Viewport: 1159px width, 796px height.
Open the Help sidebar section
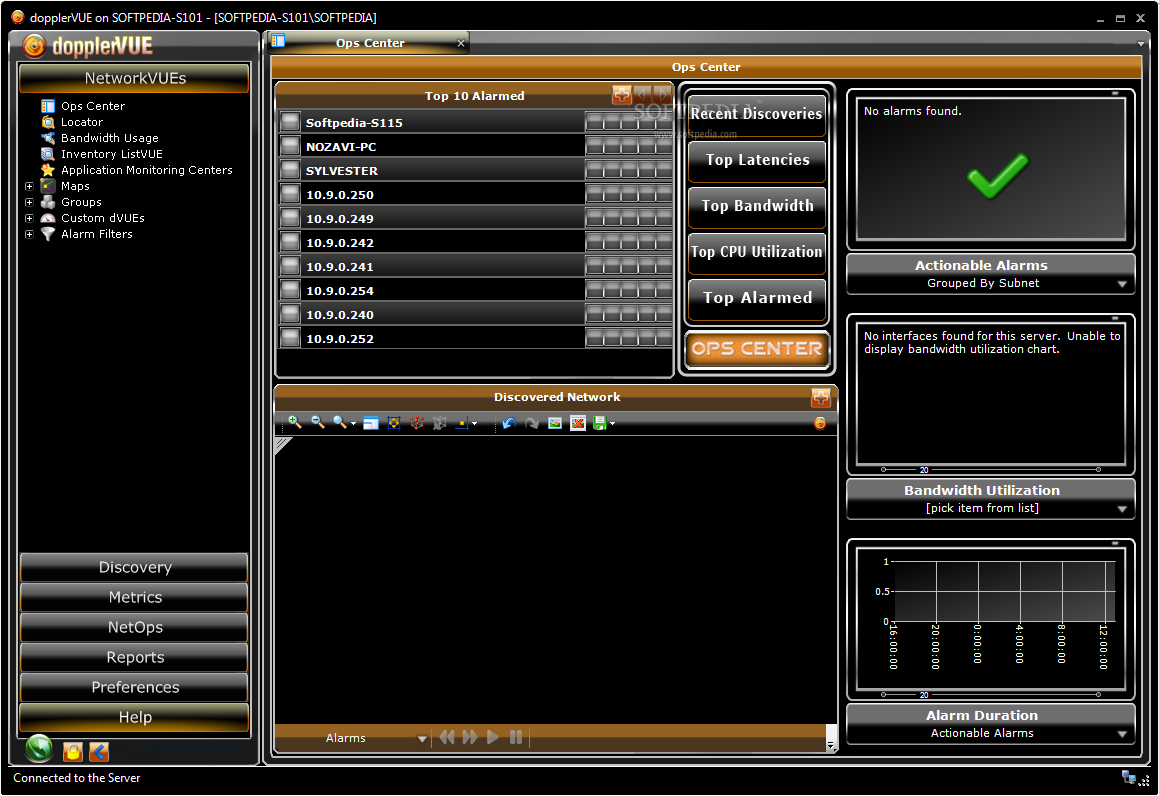(x=135, y=718)
